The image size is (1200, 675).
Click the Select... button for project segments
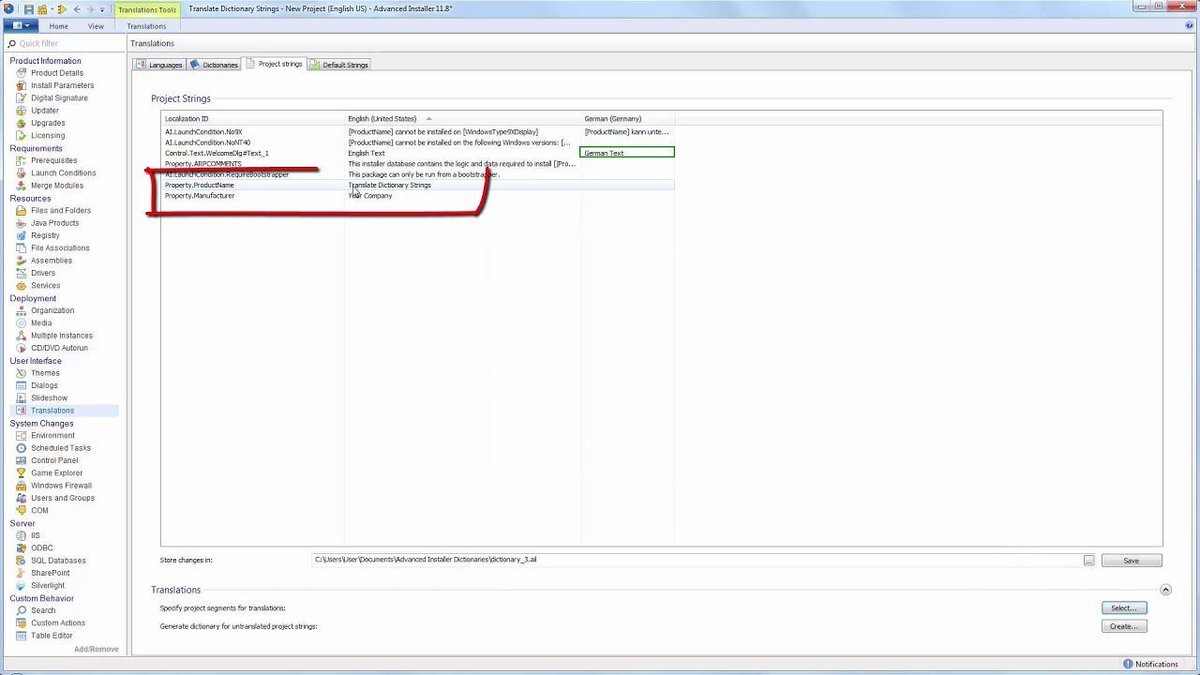coord(1123,608)
